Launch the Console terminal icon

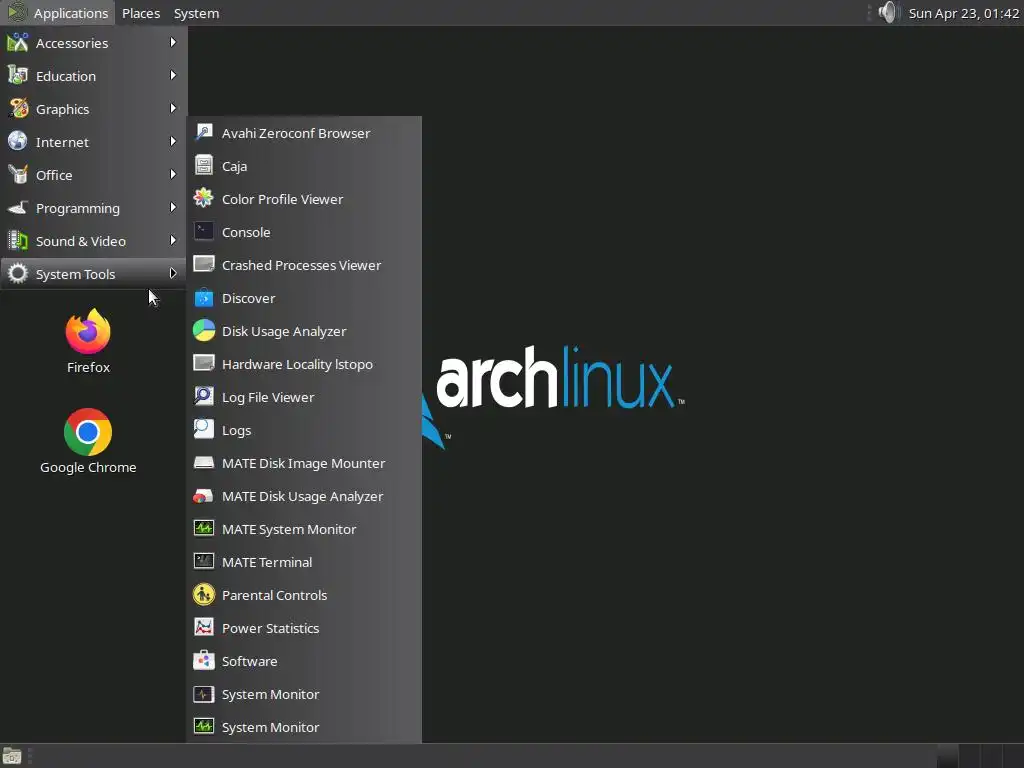[x=204, y=232]
